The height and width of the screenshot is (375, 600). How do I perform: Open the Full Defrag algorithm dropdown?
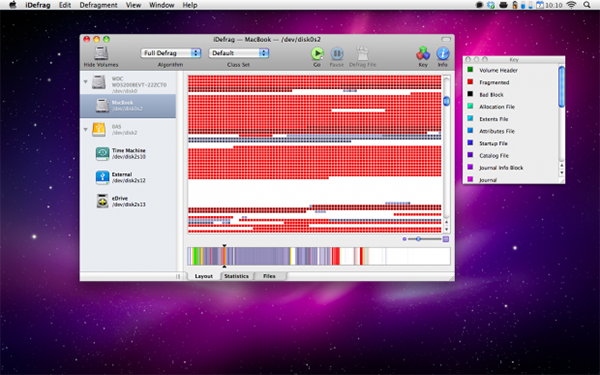point(171,53)
